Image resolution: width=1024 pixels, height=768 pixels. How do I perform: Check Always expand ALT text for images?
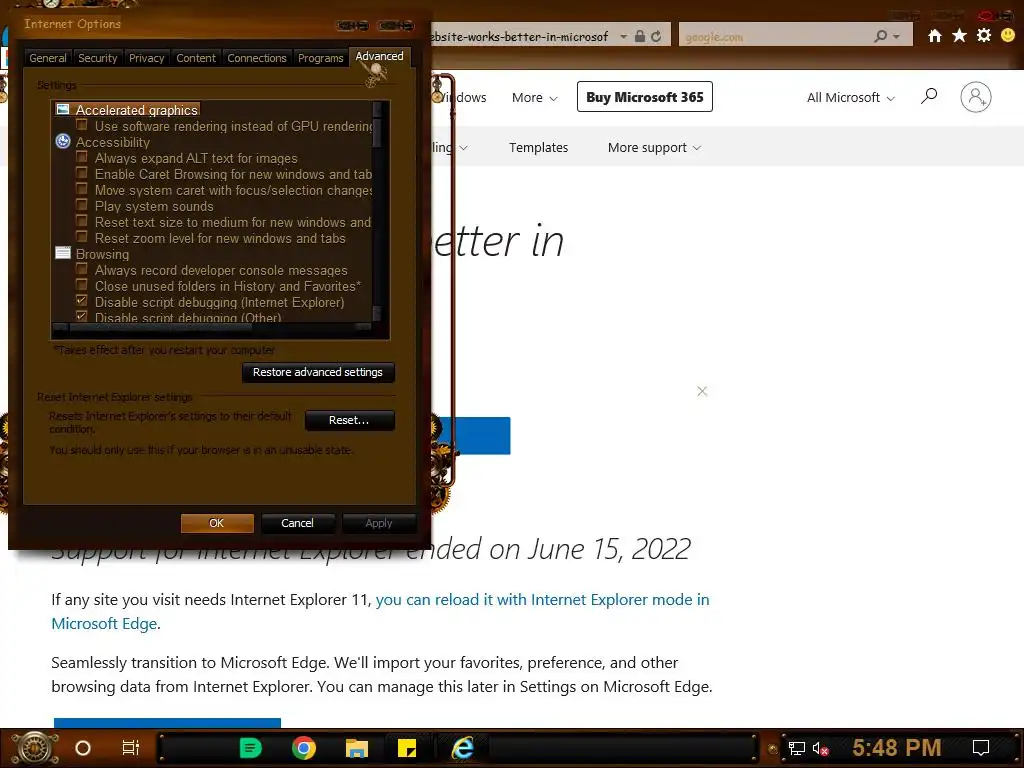pyautogui.click(x=82, y=157)
